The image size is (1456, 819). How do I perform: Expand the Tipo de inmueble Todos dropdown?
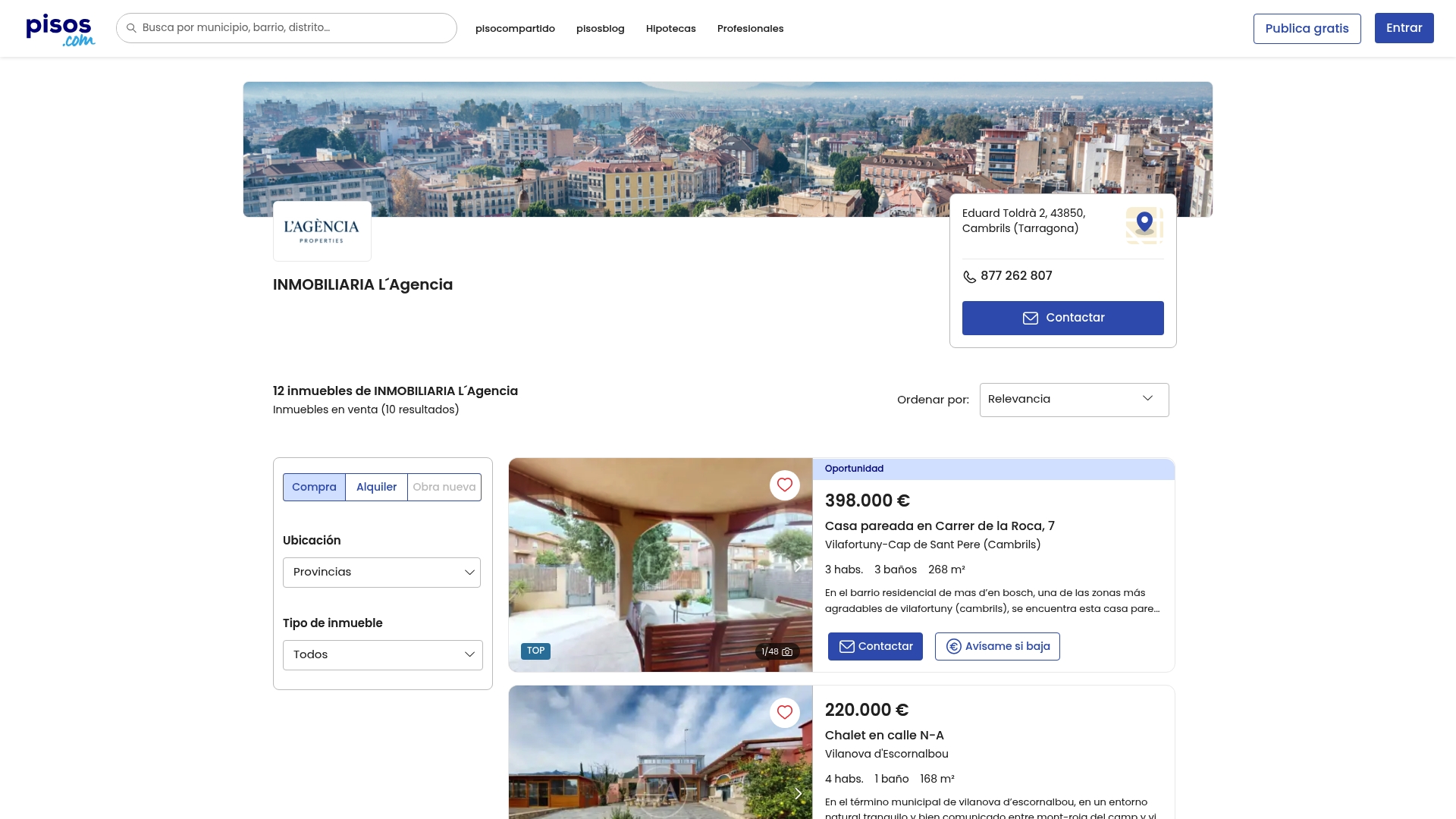pyautogui.click(x=382, y=655)
